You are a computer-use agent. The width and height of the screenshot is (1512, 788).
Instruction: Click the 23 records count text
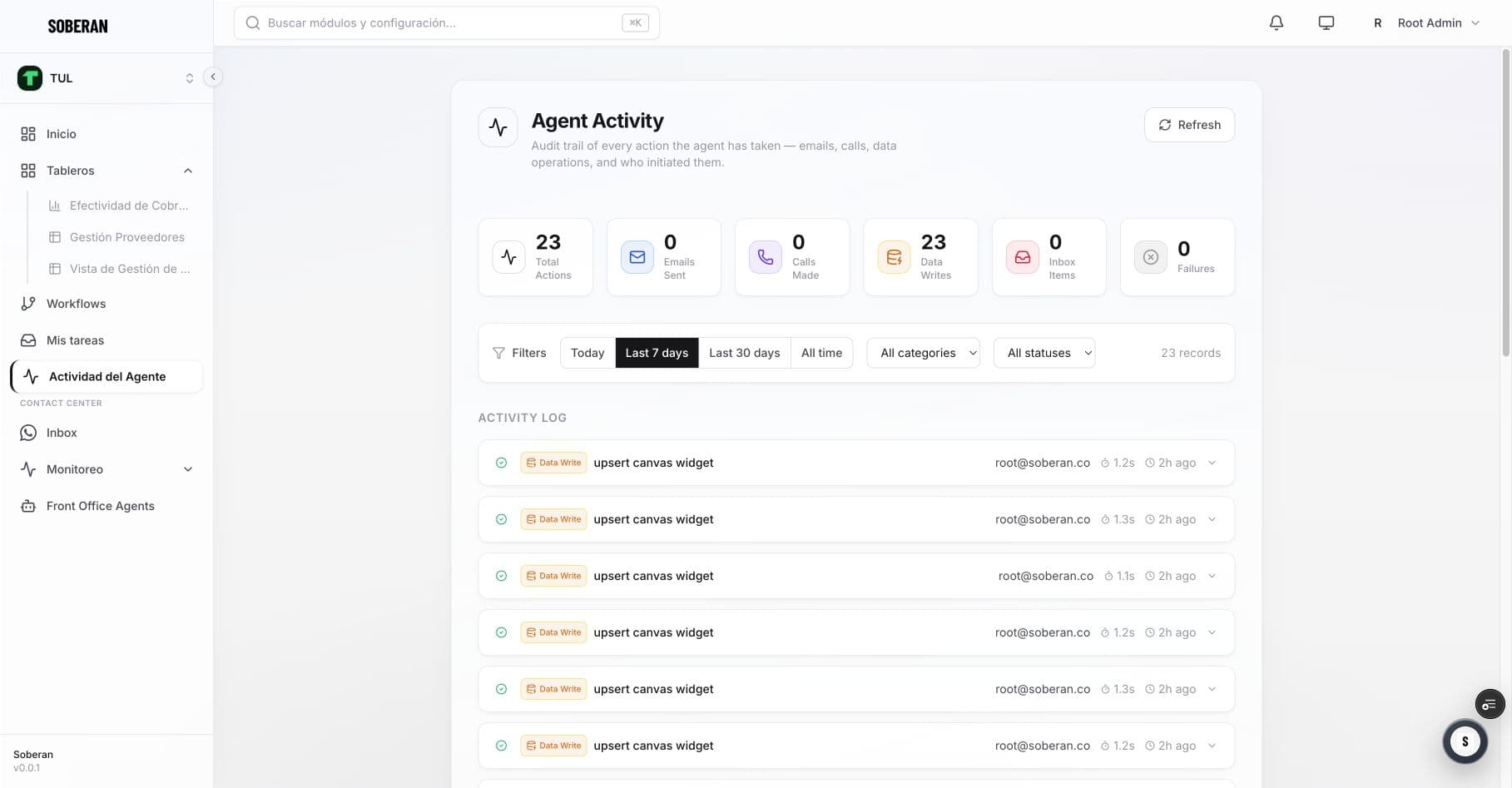tap(1191, 353)
